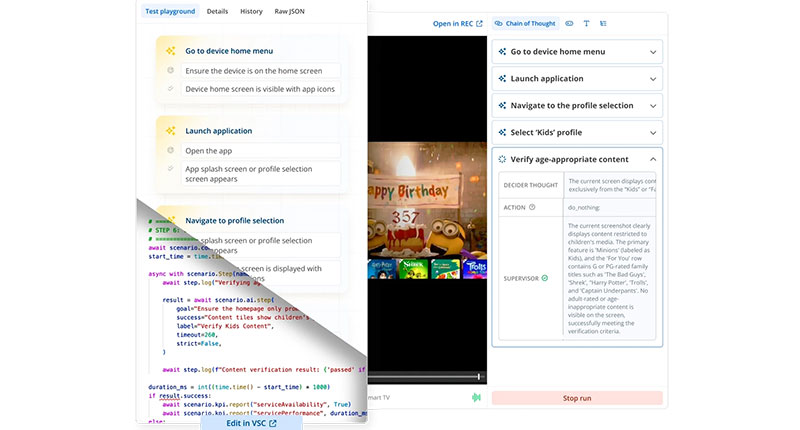Click circle icon beside 'Open the app'
The image size is (800, 430).
point(170,150)
